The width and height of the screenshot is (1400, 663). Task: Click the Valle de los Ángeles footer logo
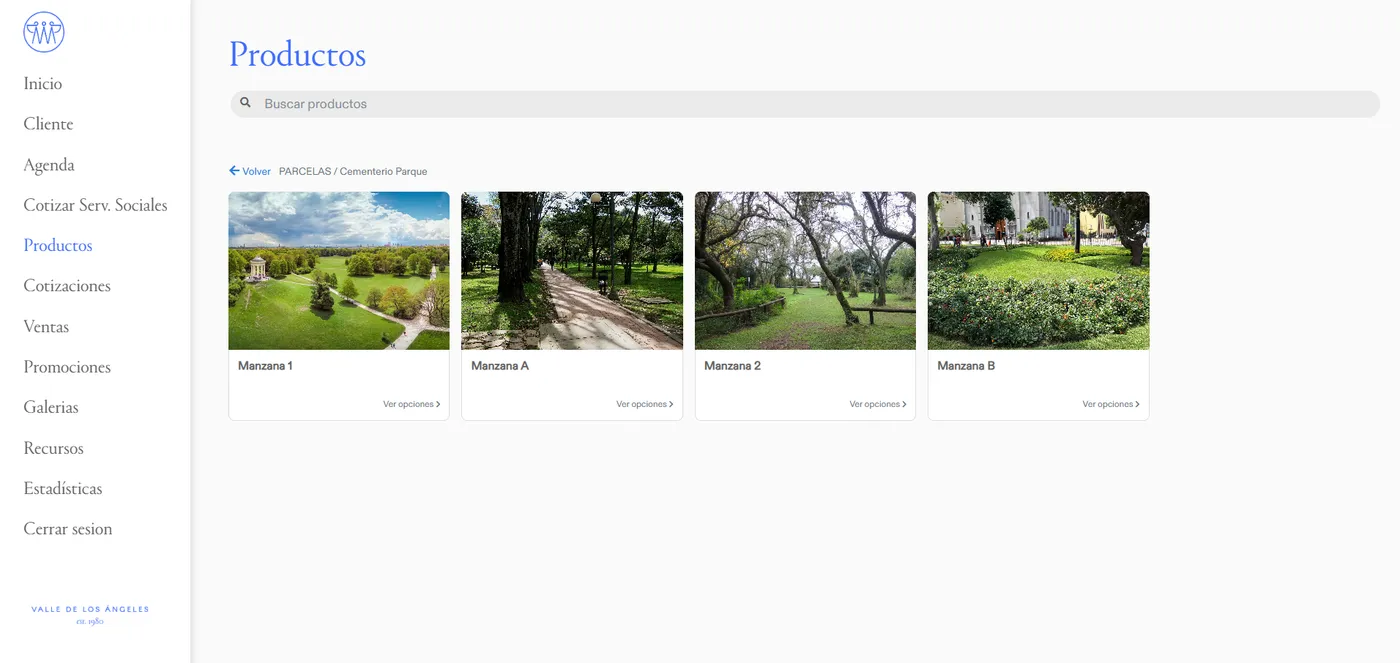click(90, 614)
